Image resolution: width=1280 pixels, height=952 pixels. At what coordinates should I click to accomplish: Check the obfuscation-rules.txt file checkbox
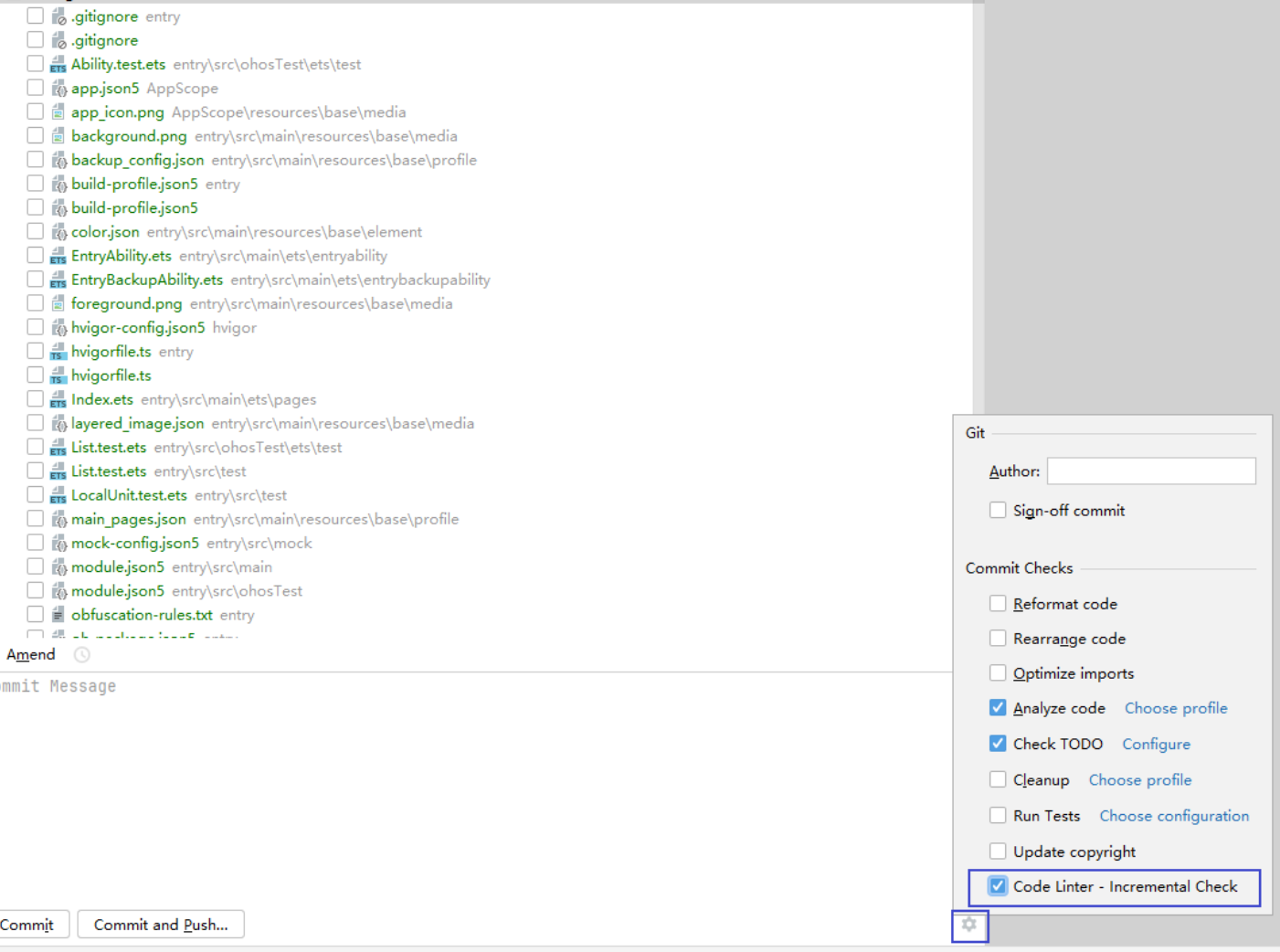click(35, 614)
